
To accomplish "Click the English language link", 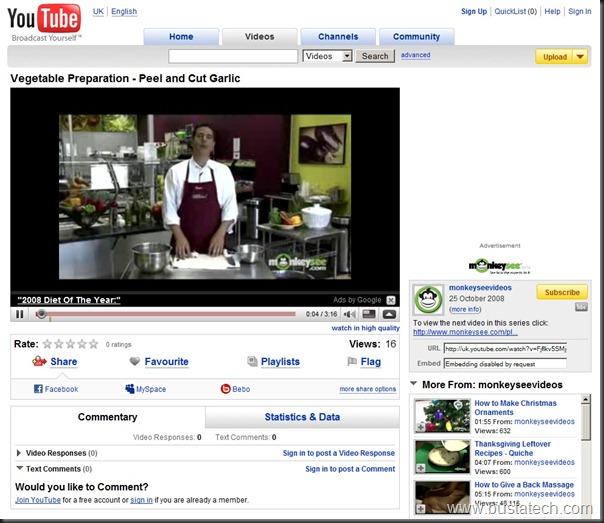I will 124,12.
